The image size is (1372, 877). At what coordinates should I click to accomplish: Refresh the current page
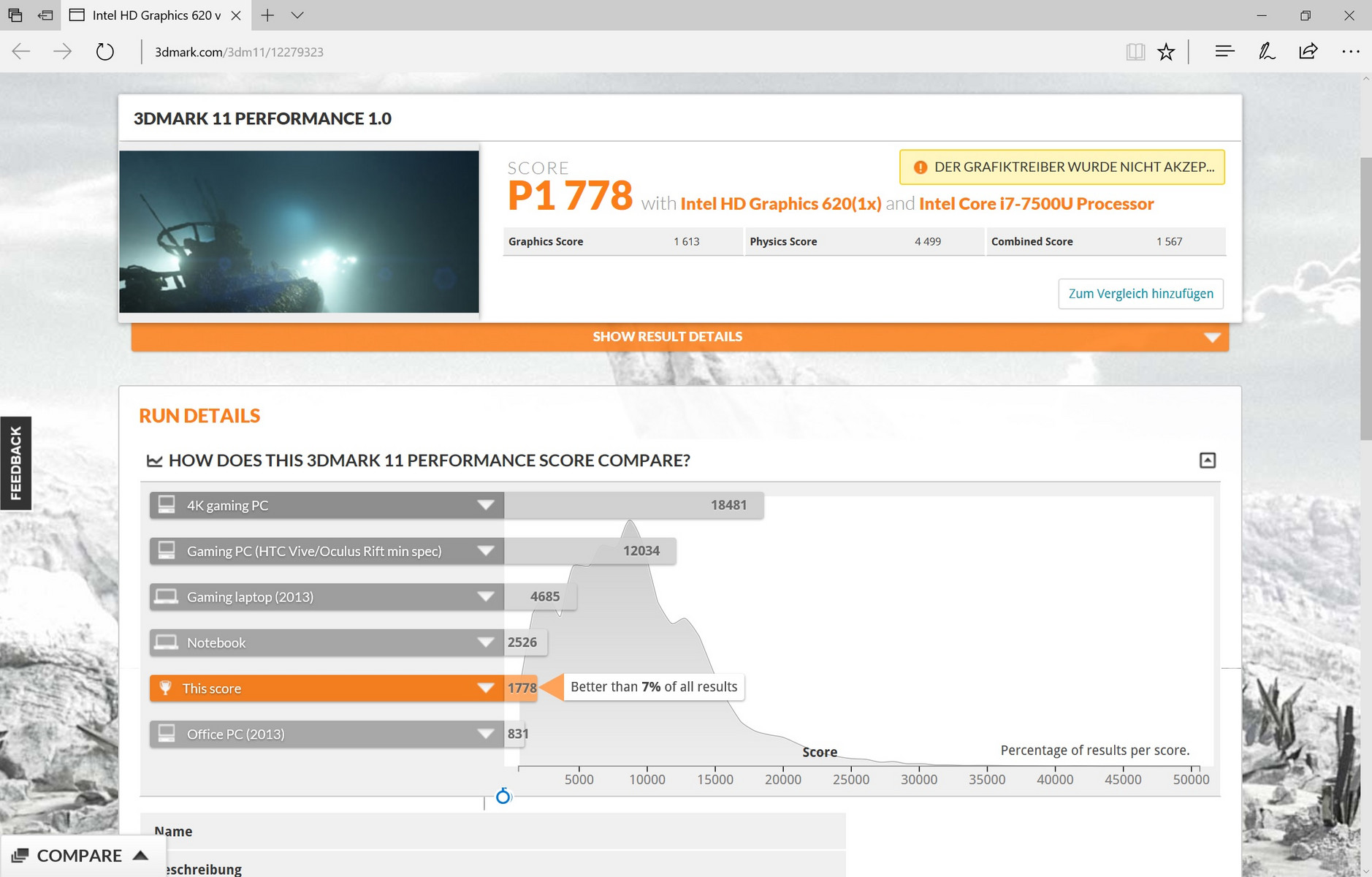(x=105, y=51)
